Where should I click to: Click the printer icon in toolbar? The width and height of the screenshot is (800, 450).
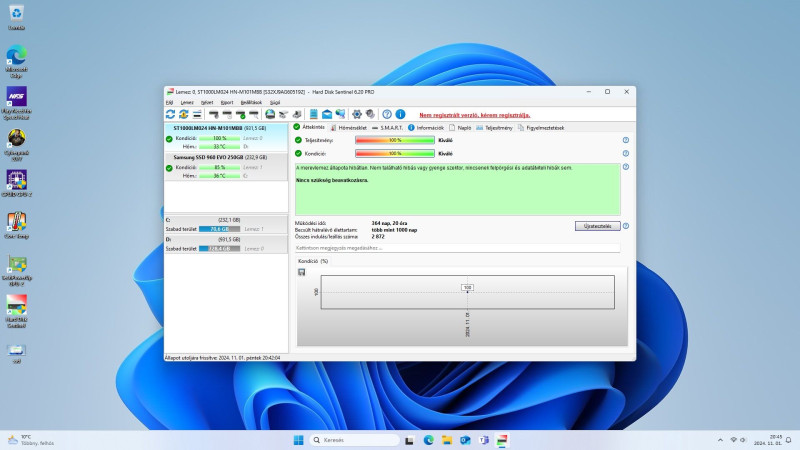[x=296, y=115]
